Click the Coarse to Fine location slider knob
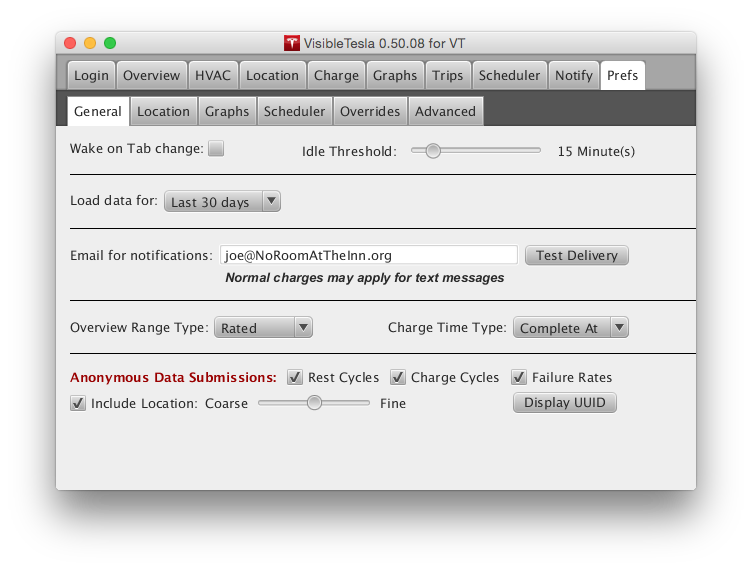752x570 pixels. coord(314,403)
